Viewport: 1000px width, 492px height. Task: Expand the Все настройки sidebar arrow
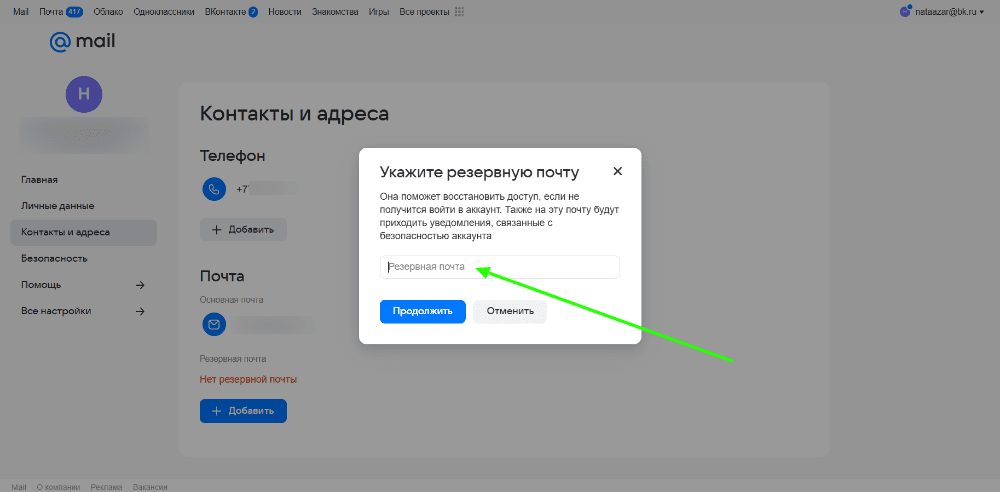140,311
